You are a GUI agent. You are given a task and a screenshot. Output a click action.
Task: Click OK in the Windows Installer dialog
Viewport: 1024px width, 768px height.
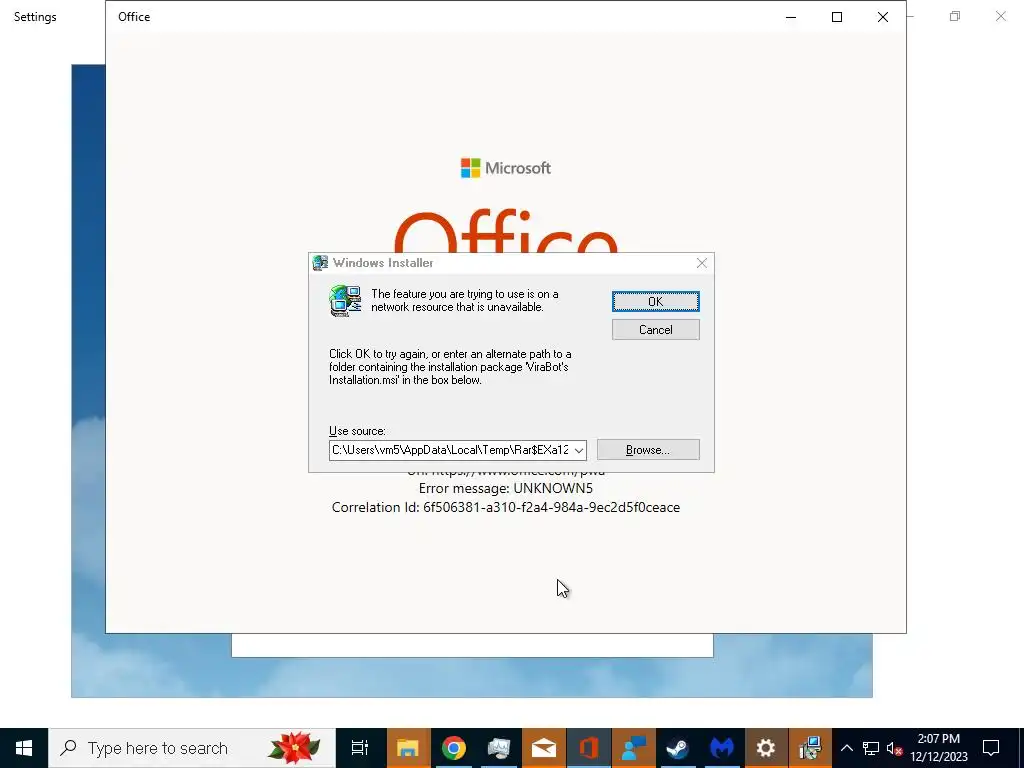click(656, 302)
